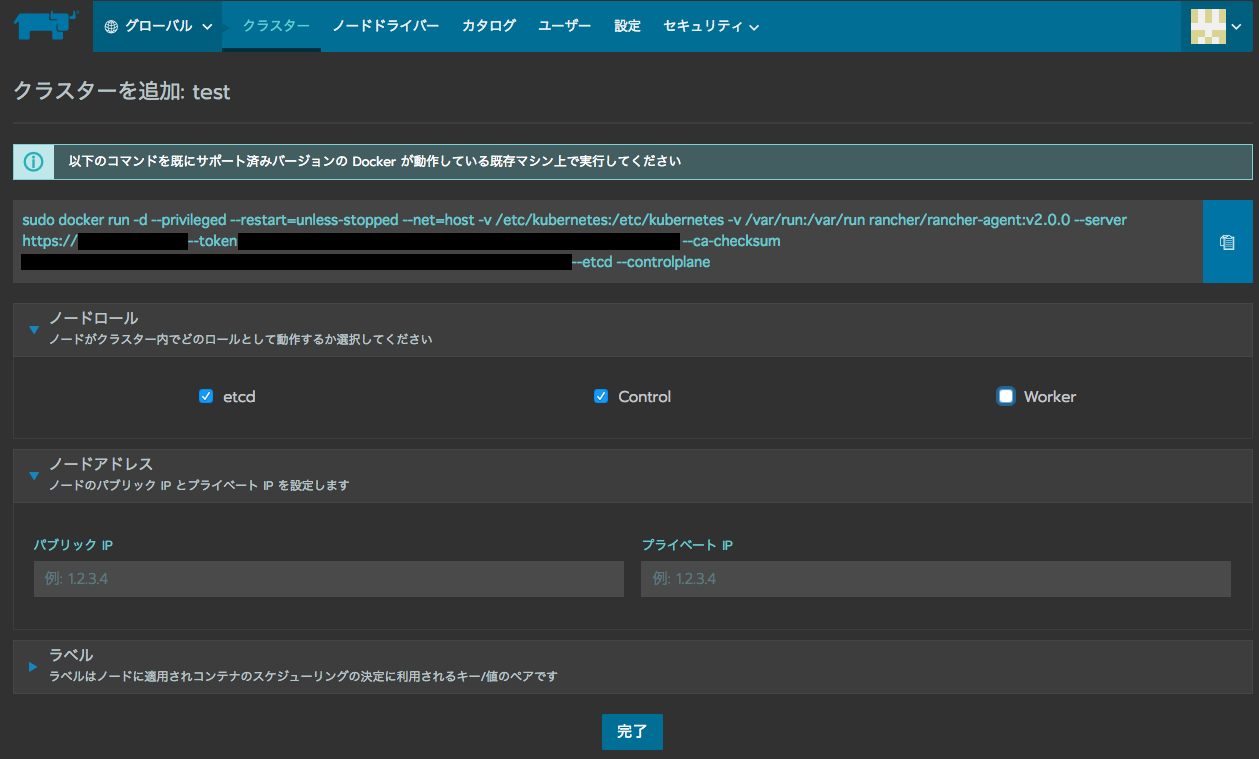
Task: Open the グローバル scope dropdown
Action: click(x=158, y=26)
